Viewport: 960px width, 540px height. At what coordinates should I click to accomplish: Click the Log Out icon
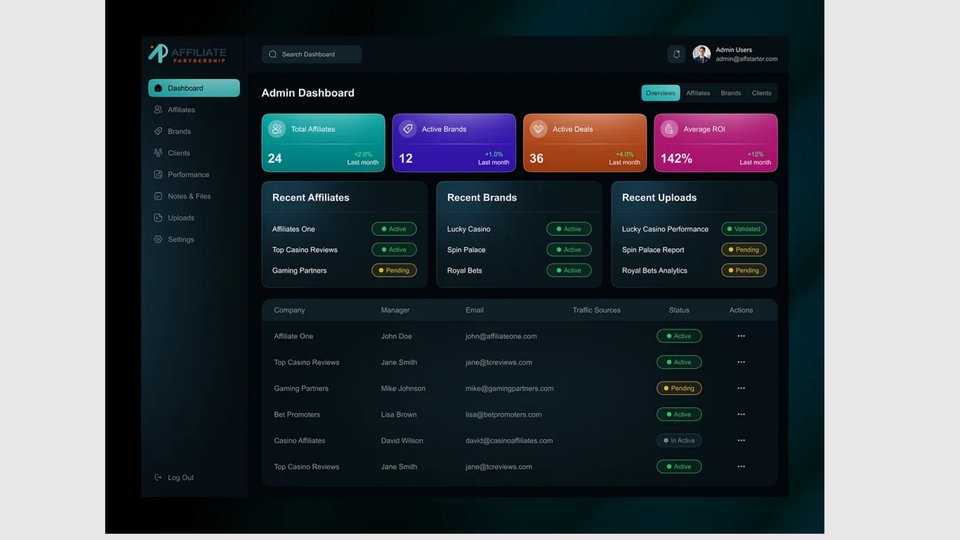[158, 478]
